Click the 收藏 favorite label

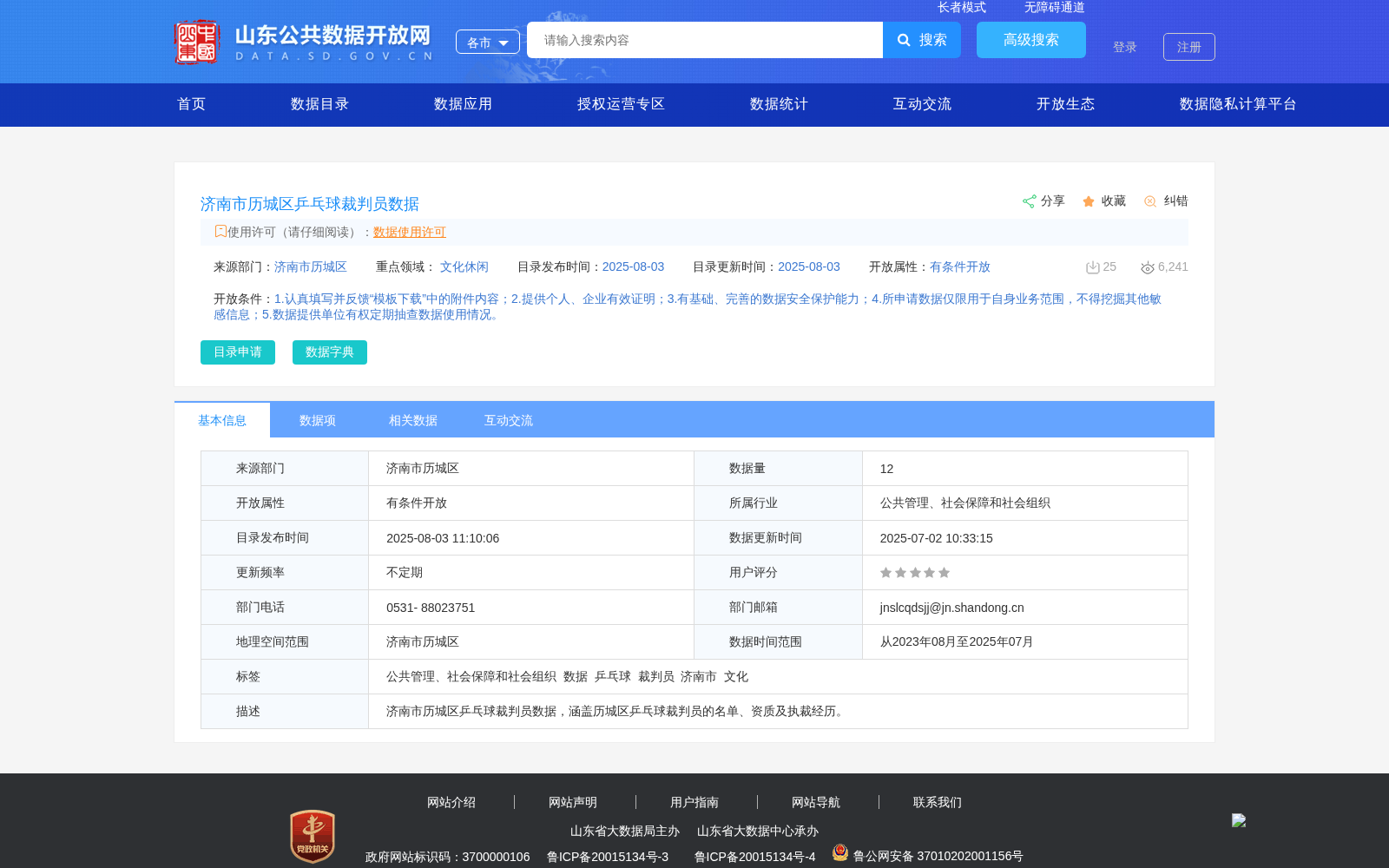[1114, 201]
